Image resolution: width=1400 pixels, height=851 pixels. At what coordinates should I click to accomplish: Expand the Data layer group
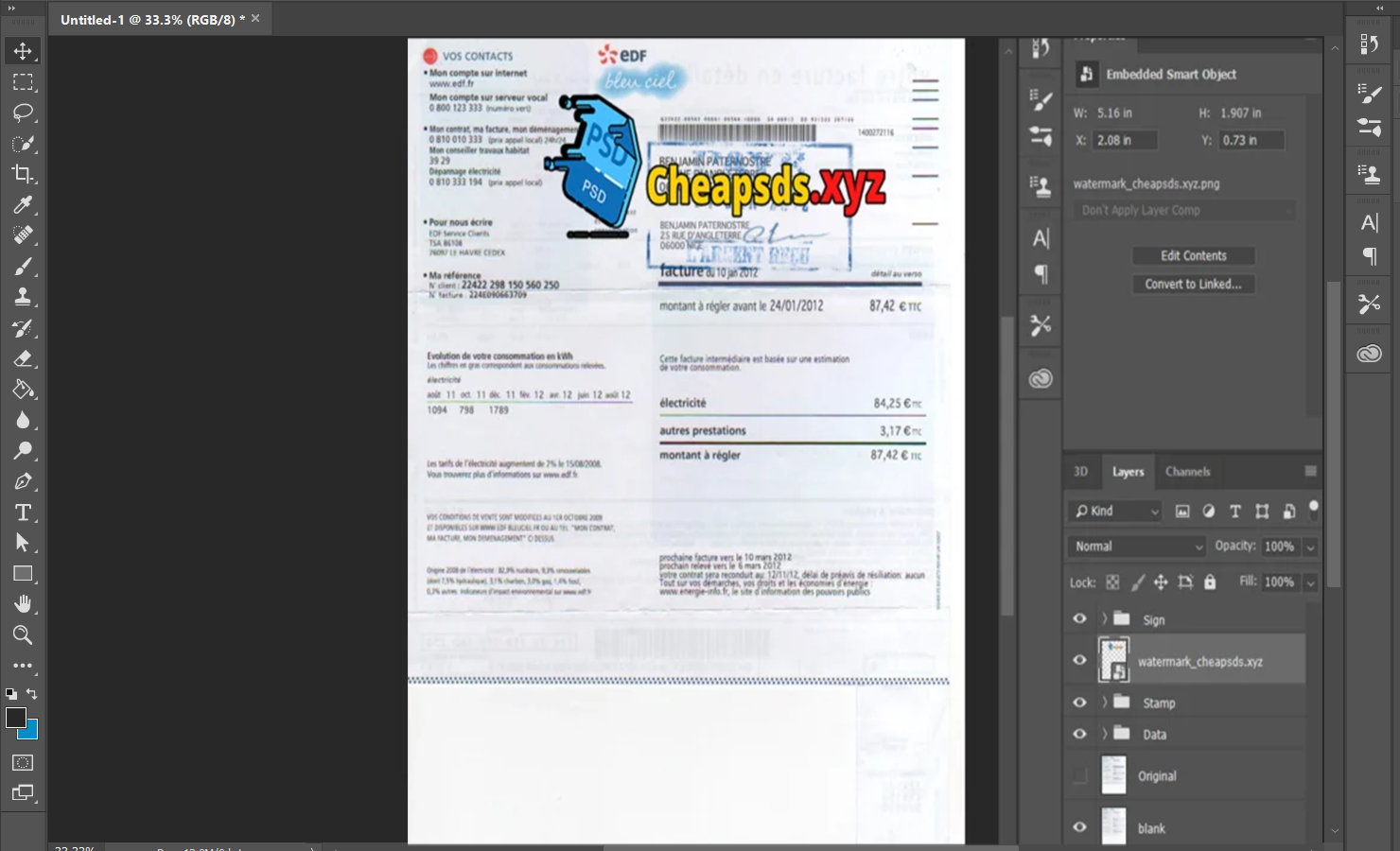click(1104, 734)
